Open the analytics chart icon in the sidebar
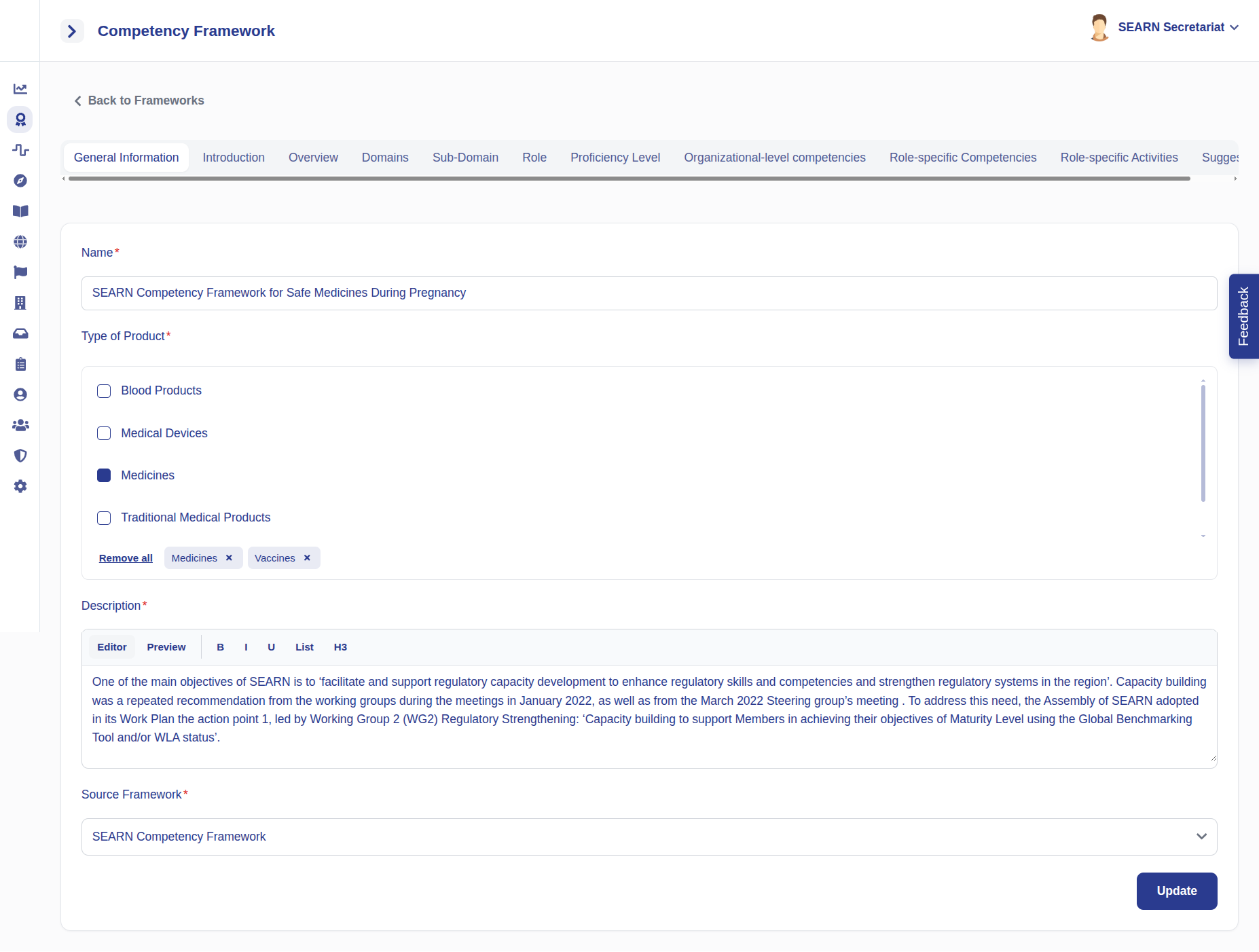The height and width of the screenshot is (952, 1259). (20, 89)
